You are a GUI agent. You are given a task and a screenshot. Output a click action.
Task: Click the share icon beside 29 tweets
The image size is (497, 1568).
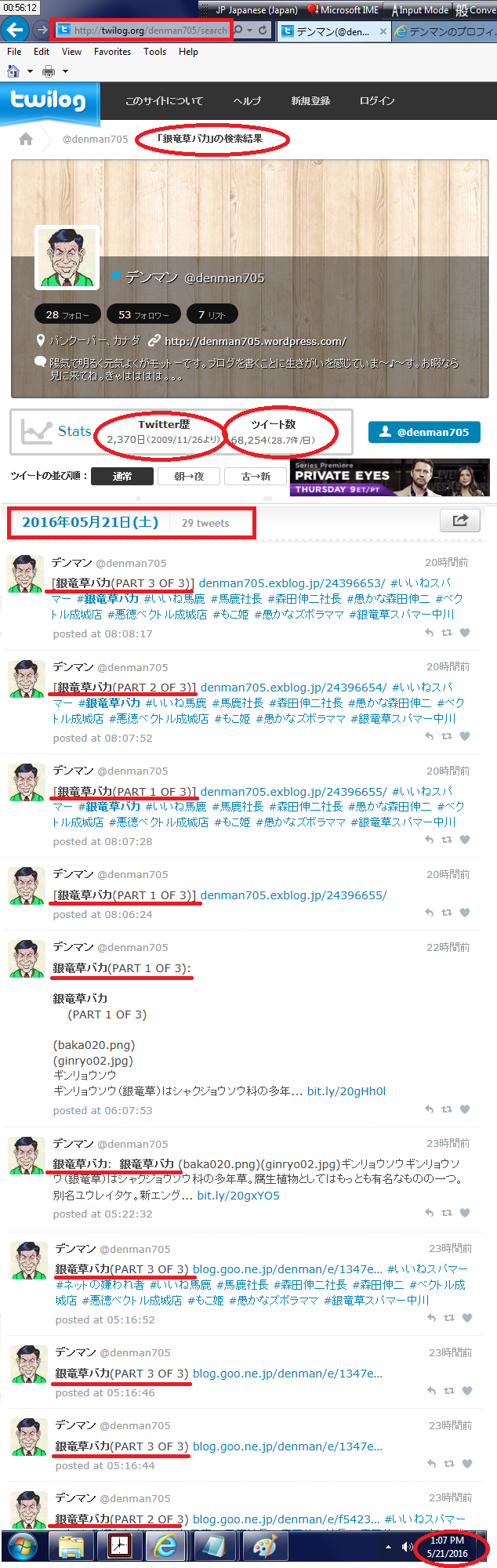coord(460,521)
